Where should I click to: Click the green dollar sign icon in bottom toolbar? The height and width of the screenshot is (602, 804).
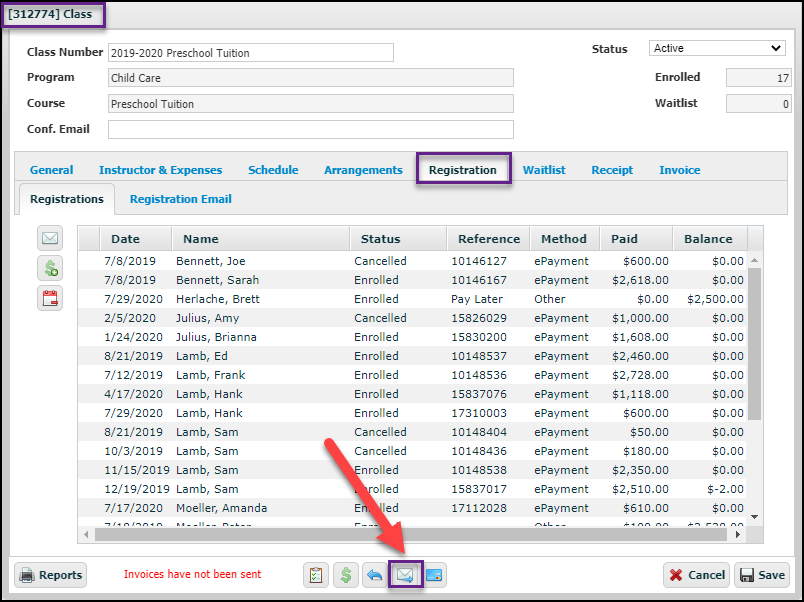pyautogui.click(x=346, y=575)
